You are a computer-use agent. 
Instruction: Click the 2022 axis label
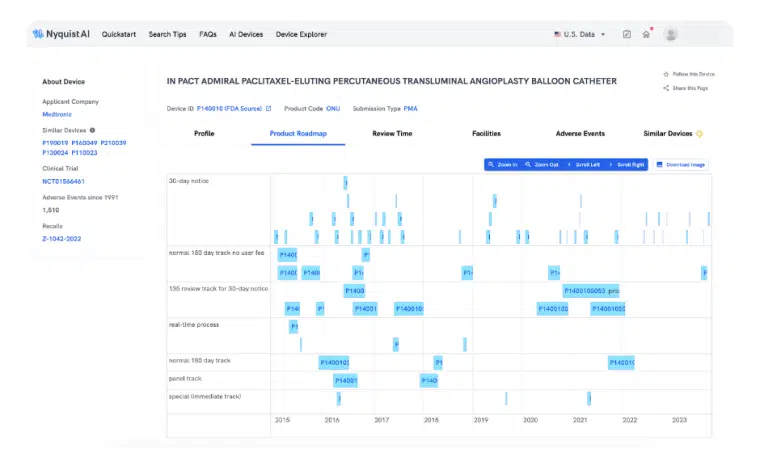pos(630,420)
